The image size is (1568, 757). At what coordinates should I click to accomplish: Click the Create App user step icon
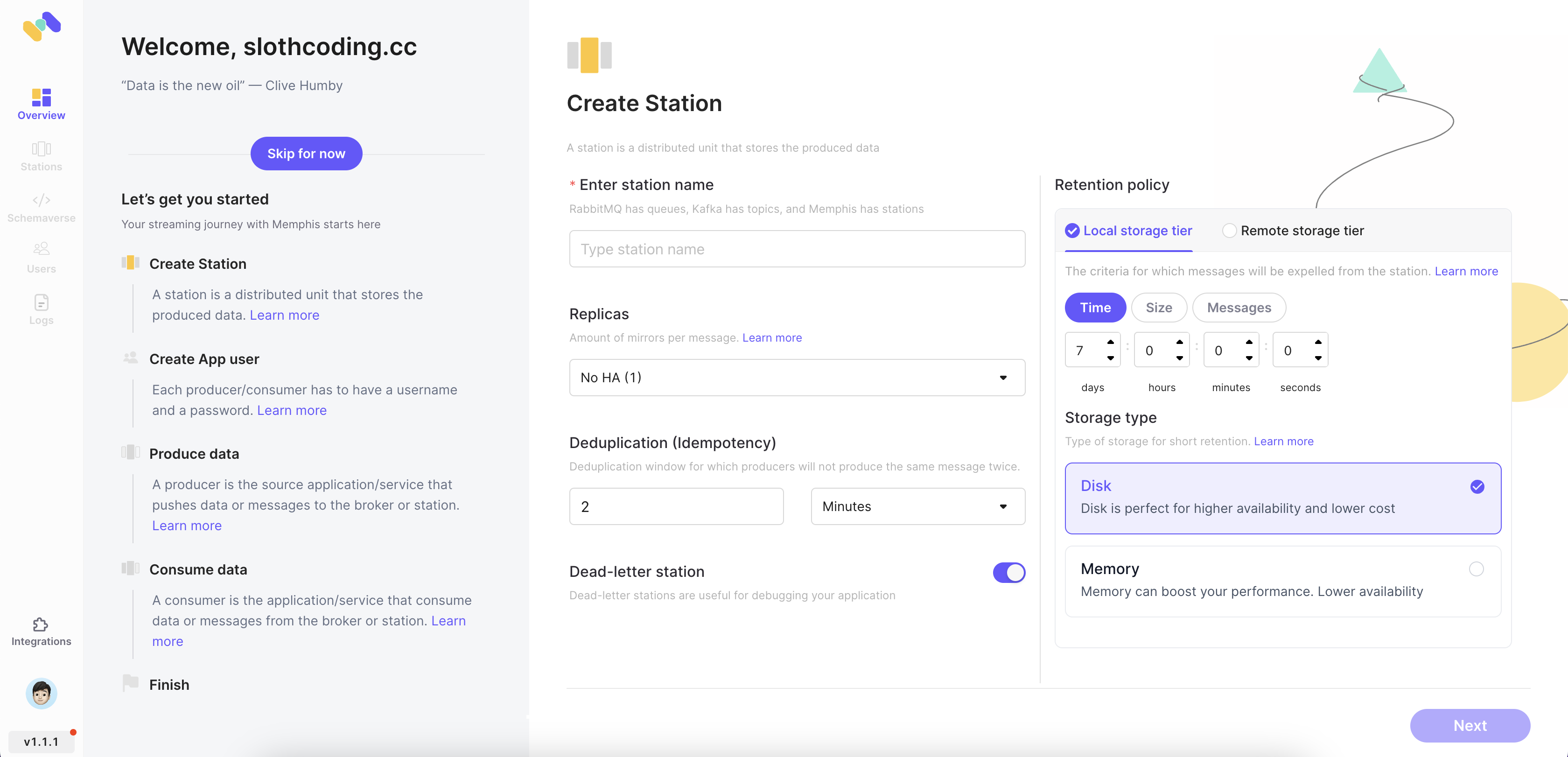click(130, 358)
